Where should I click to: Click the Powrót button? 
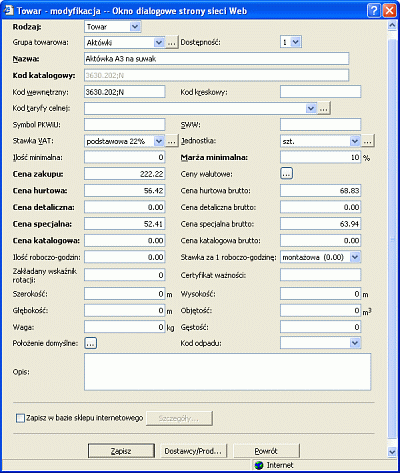[266, 451]
